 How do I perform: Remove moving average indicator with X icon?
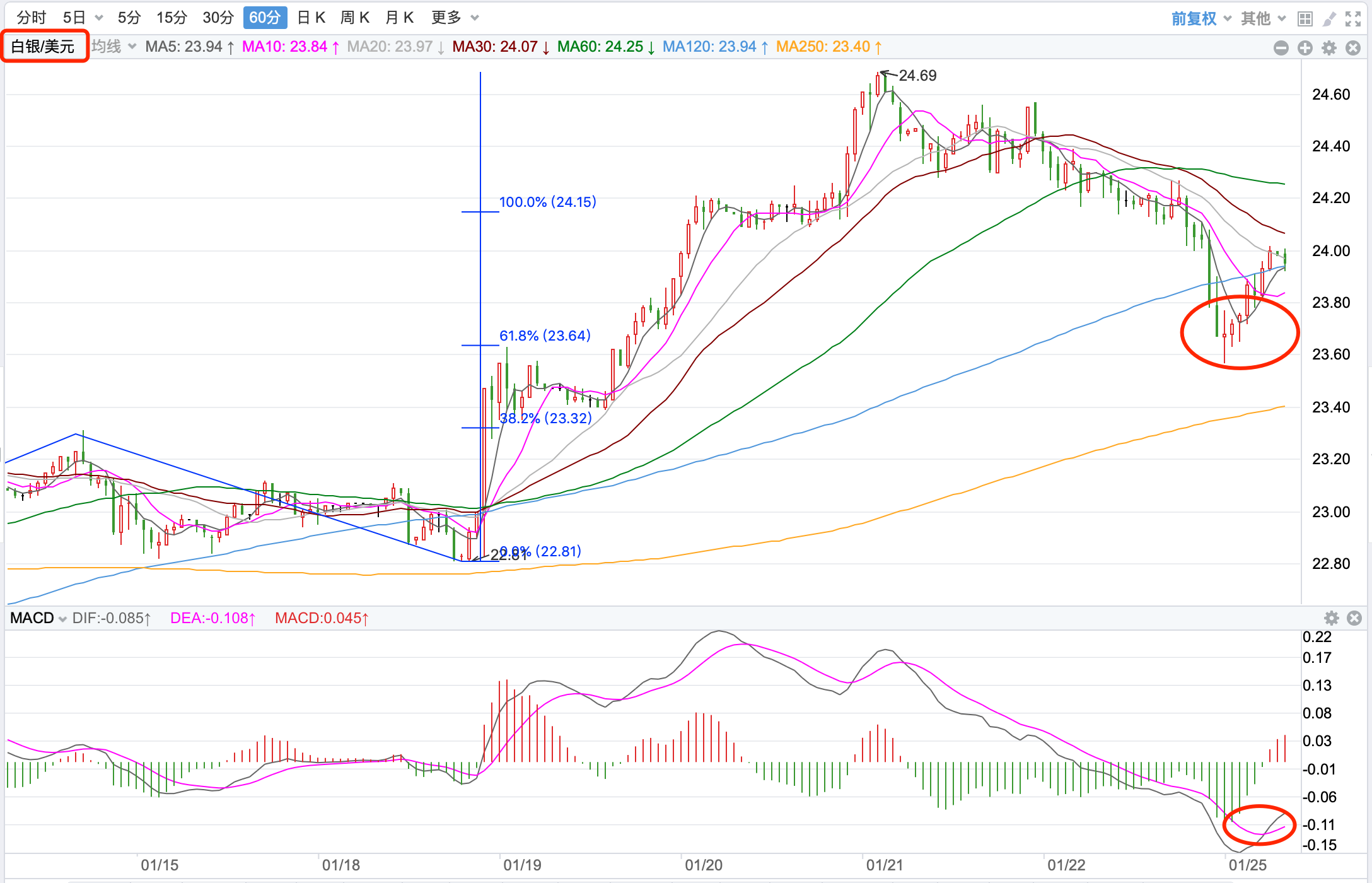(1352, 48)
